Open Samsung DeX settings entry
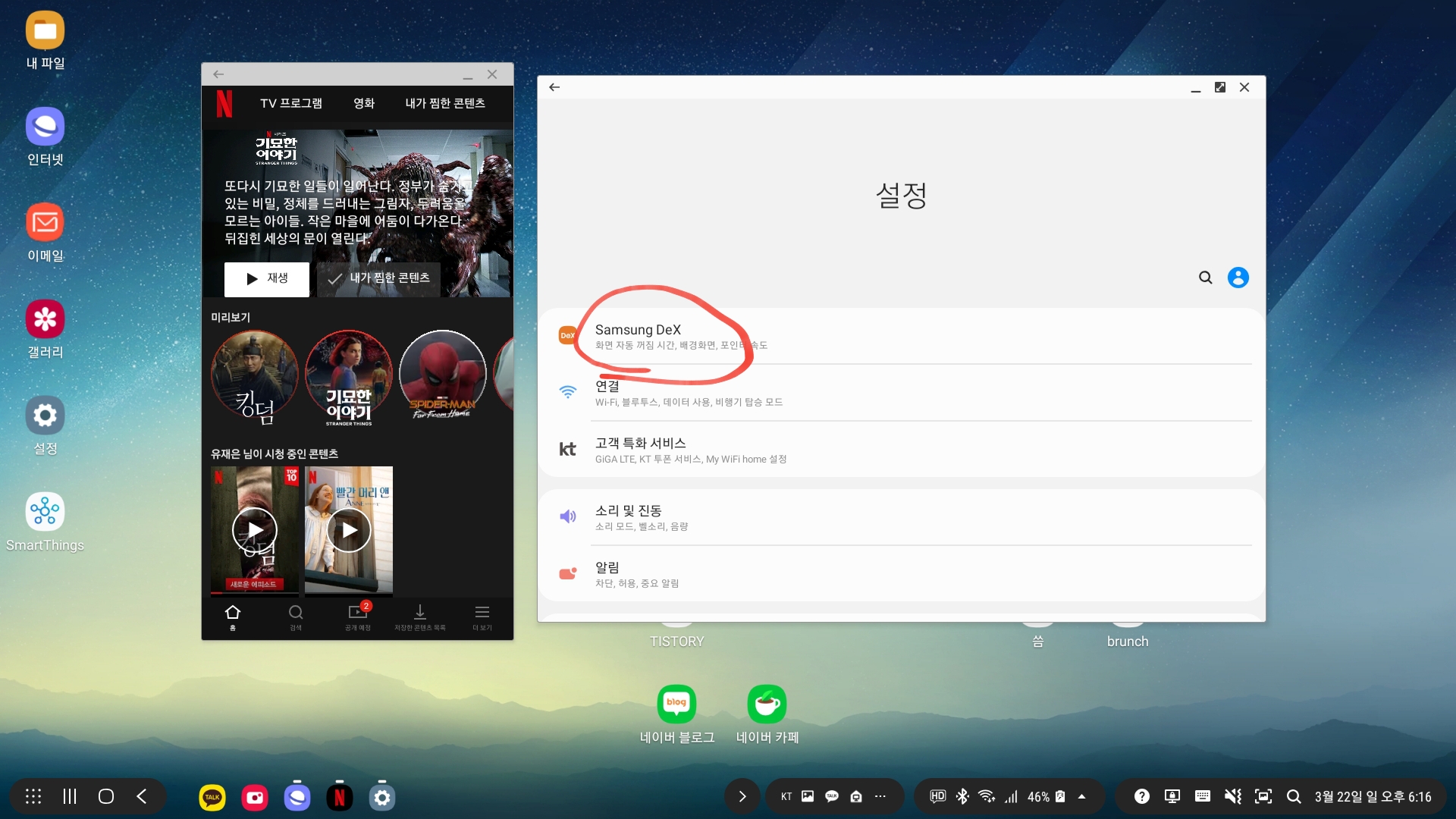This screenshot has width=1456, height=819. point(902,336)
